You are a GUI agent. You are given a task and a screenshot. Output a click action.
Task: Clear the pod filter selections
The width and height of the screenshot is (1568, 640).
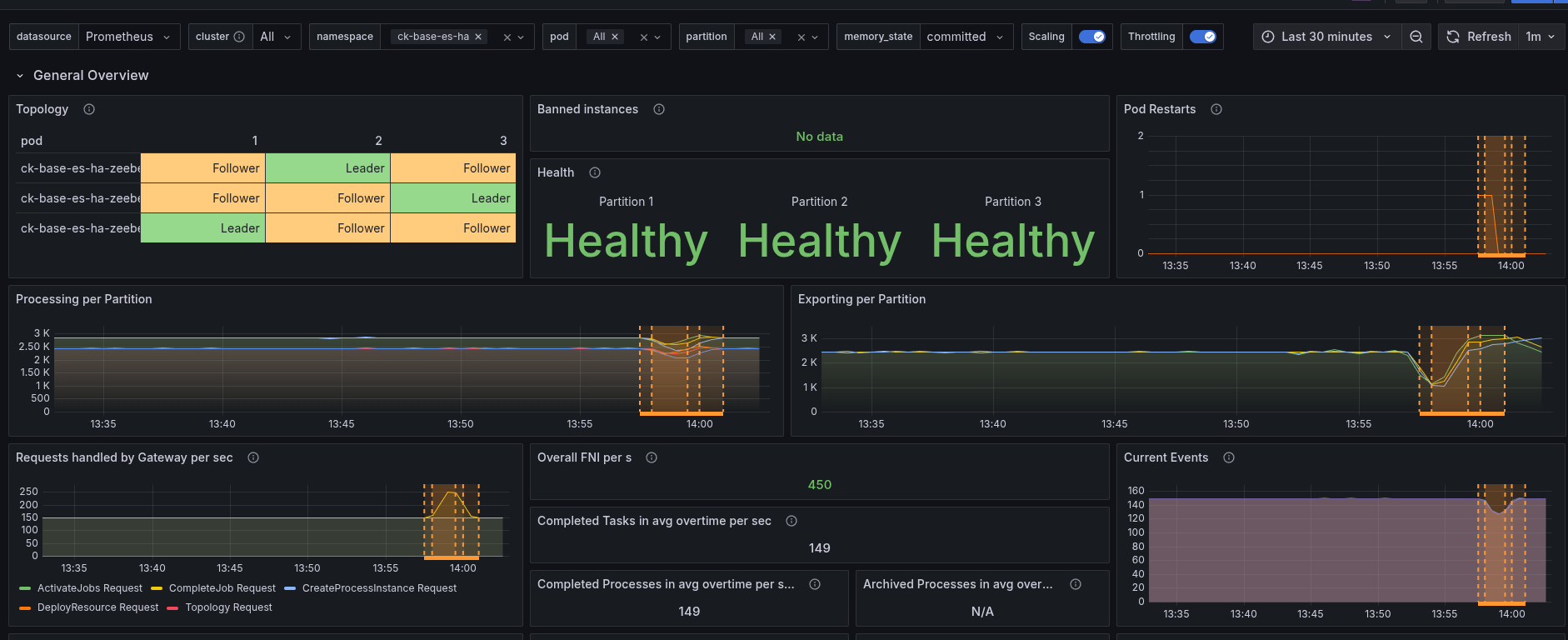tap(644, 37)
